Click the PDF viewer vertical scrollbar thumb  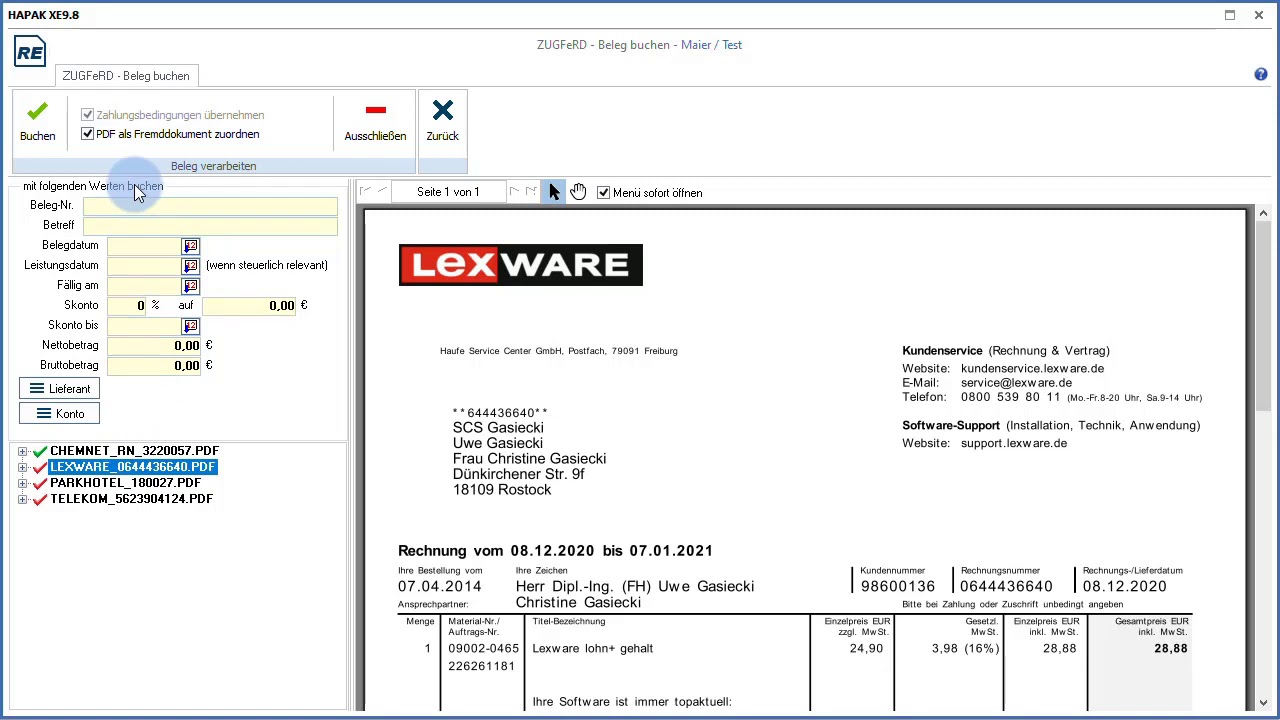tap(1263, 315)
